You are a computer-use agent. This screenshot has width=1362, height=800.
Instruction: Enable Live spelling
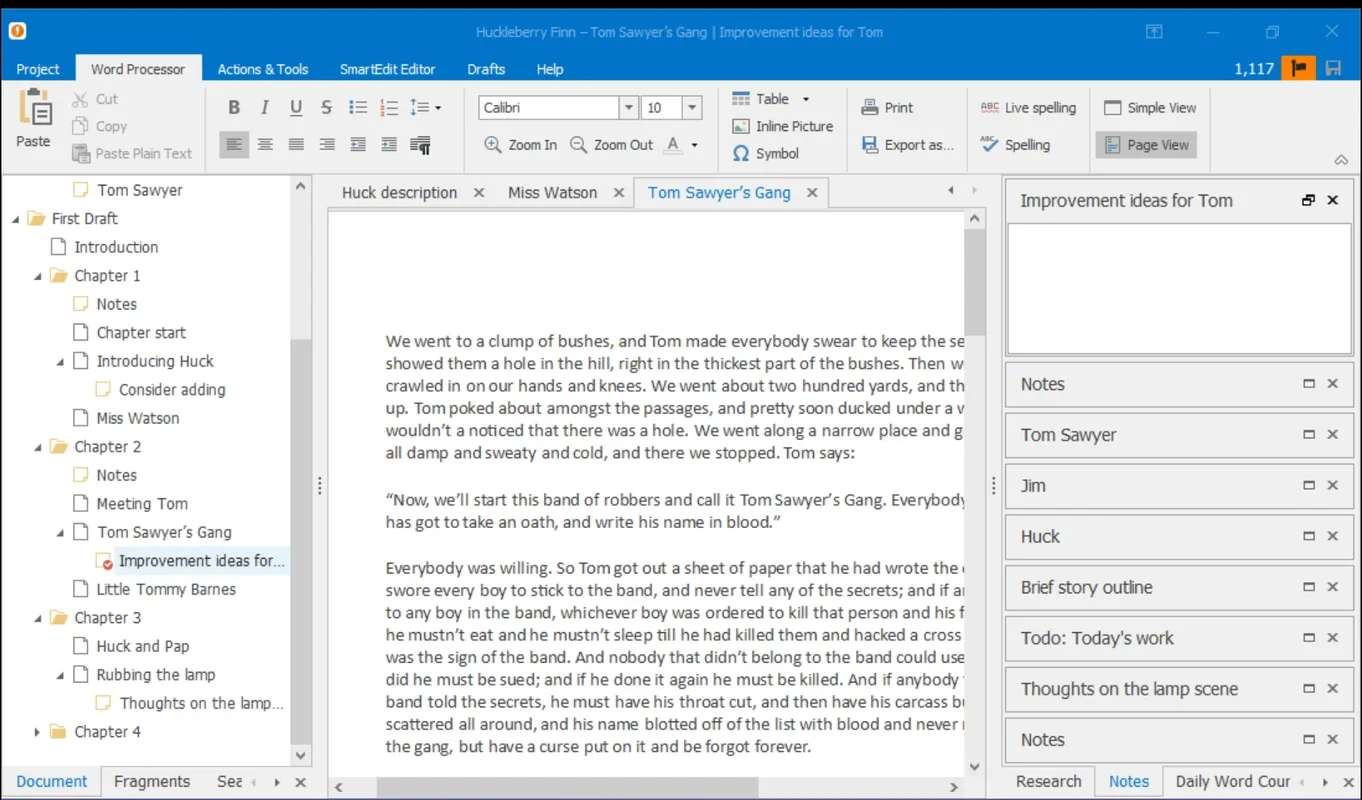1028,108
